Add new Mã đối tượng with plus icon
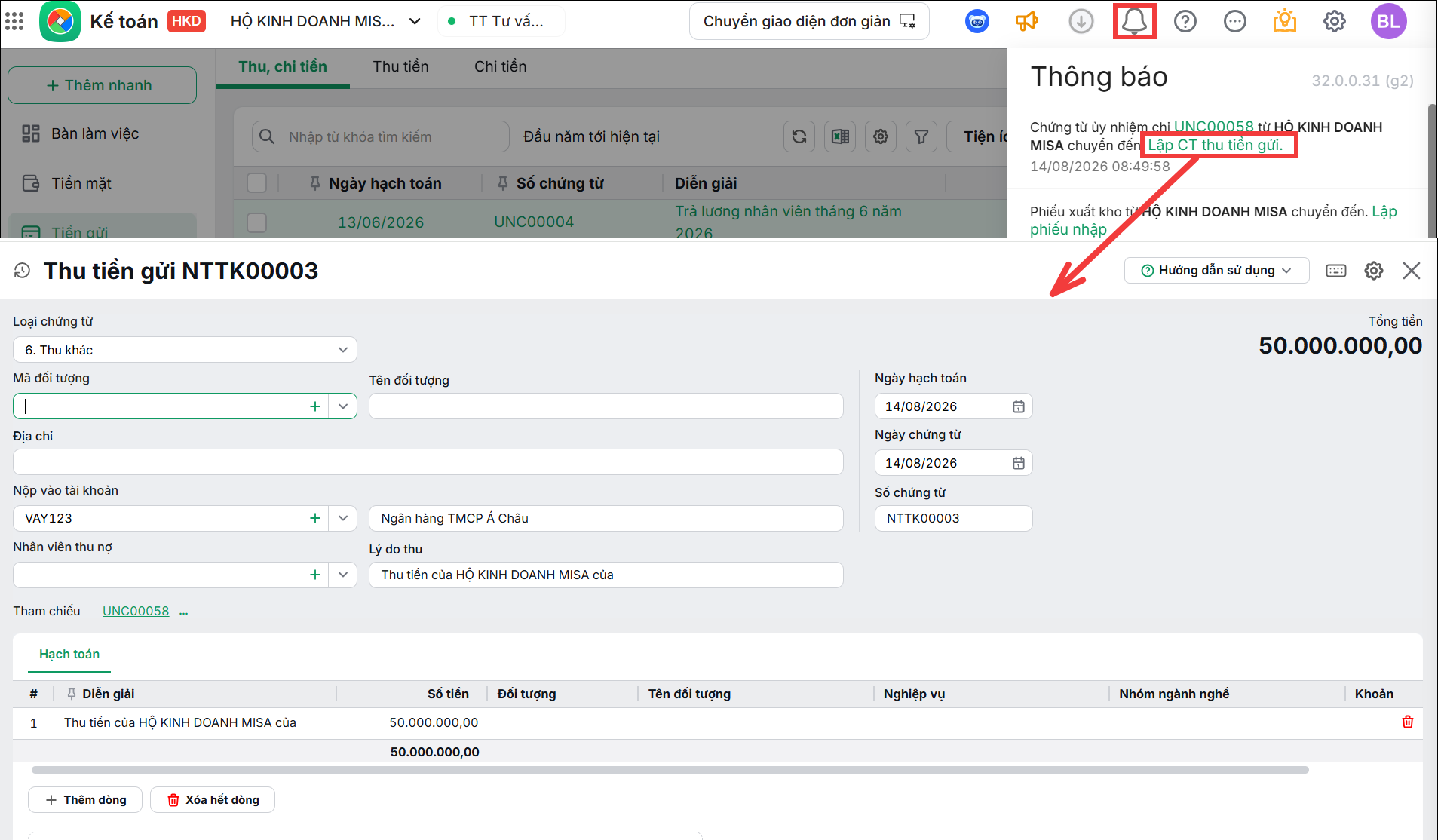Image resolution: width=1441 pixels, height=840 pixels. point(315,406)
